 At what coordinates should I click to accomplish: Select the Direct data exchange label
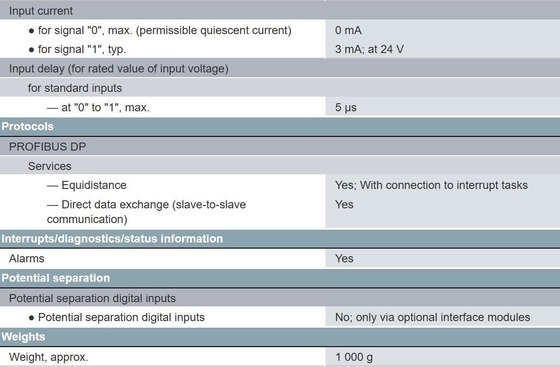[x=146, y=212]
